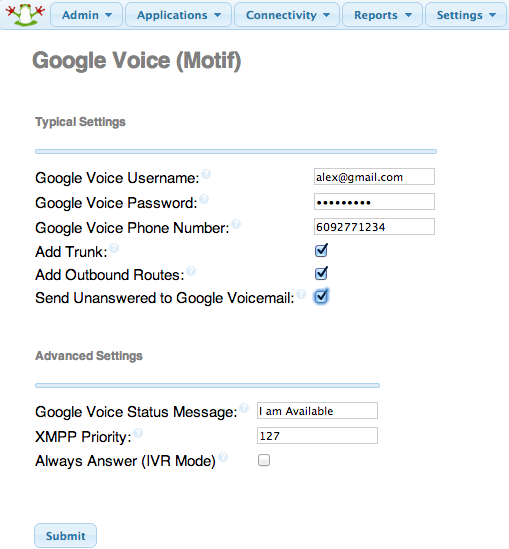
Task: Focus the Google Voice Username field
Action: point(374,177)
